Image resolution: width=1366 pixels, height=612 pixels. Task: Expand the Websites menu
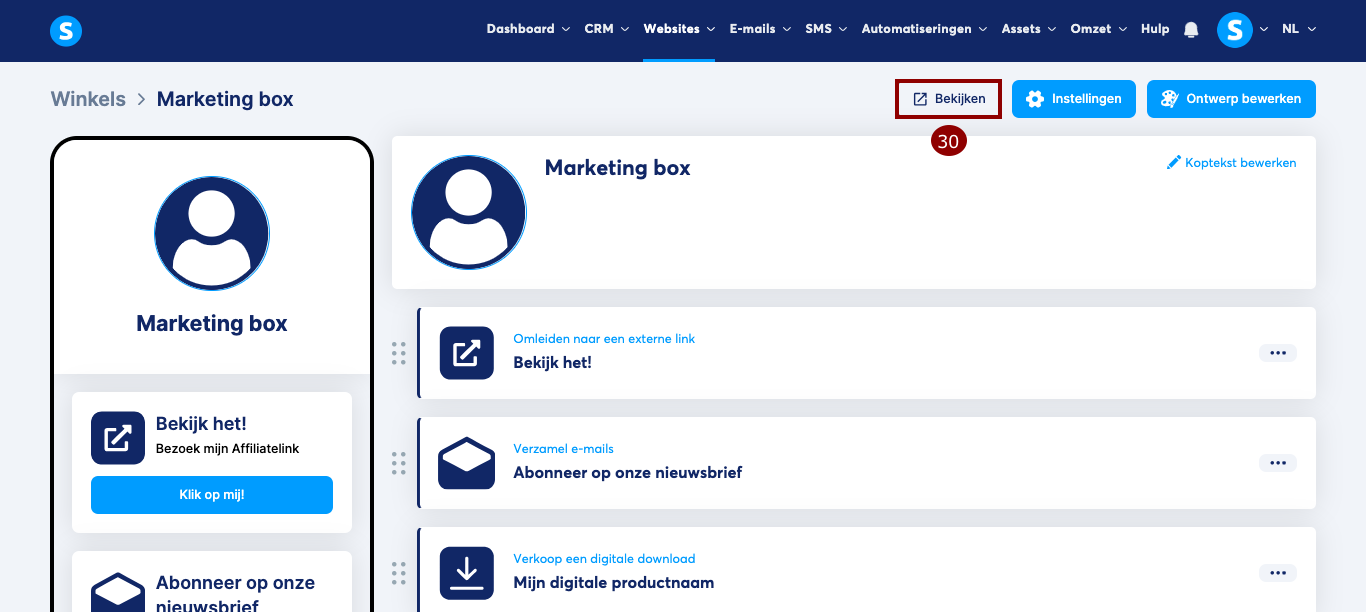point(679,29)
